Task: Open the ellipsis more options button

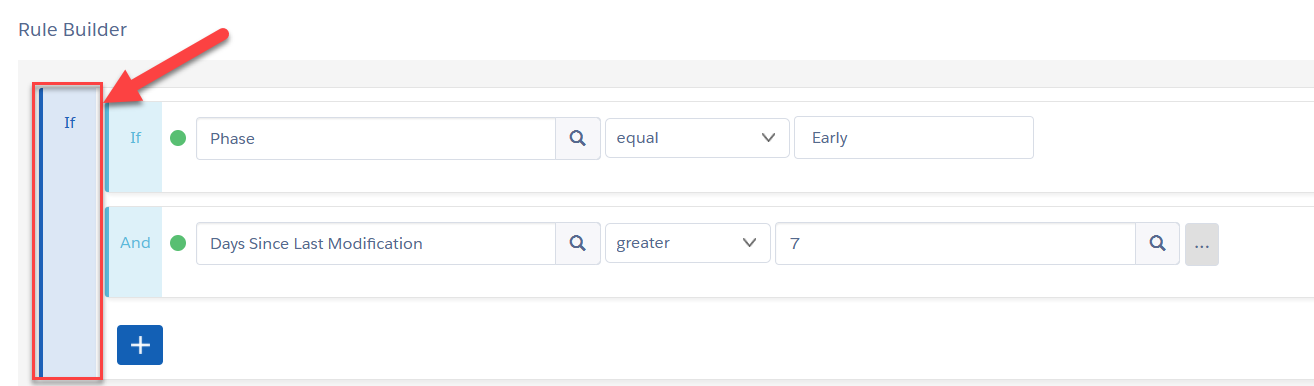Action: pos(1202,244)
